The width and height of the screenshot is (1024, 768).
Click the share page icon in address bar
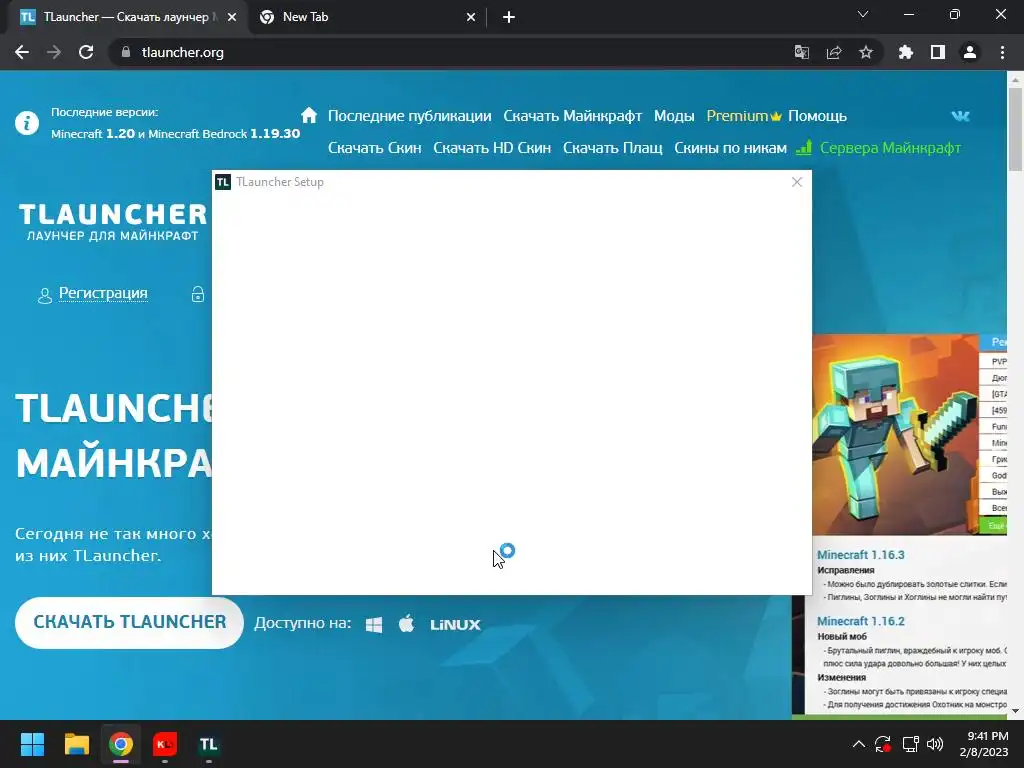pos(834,52)
